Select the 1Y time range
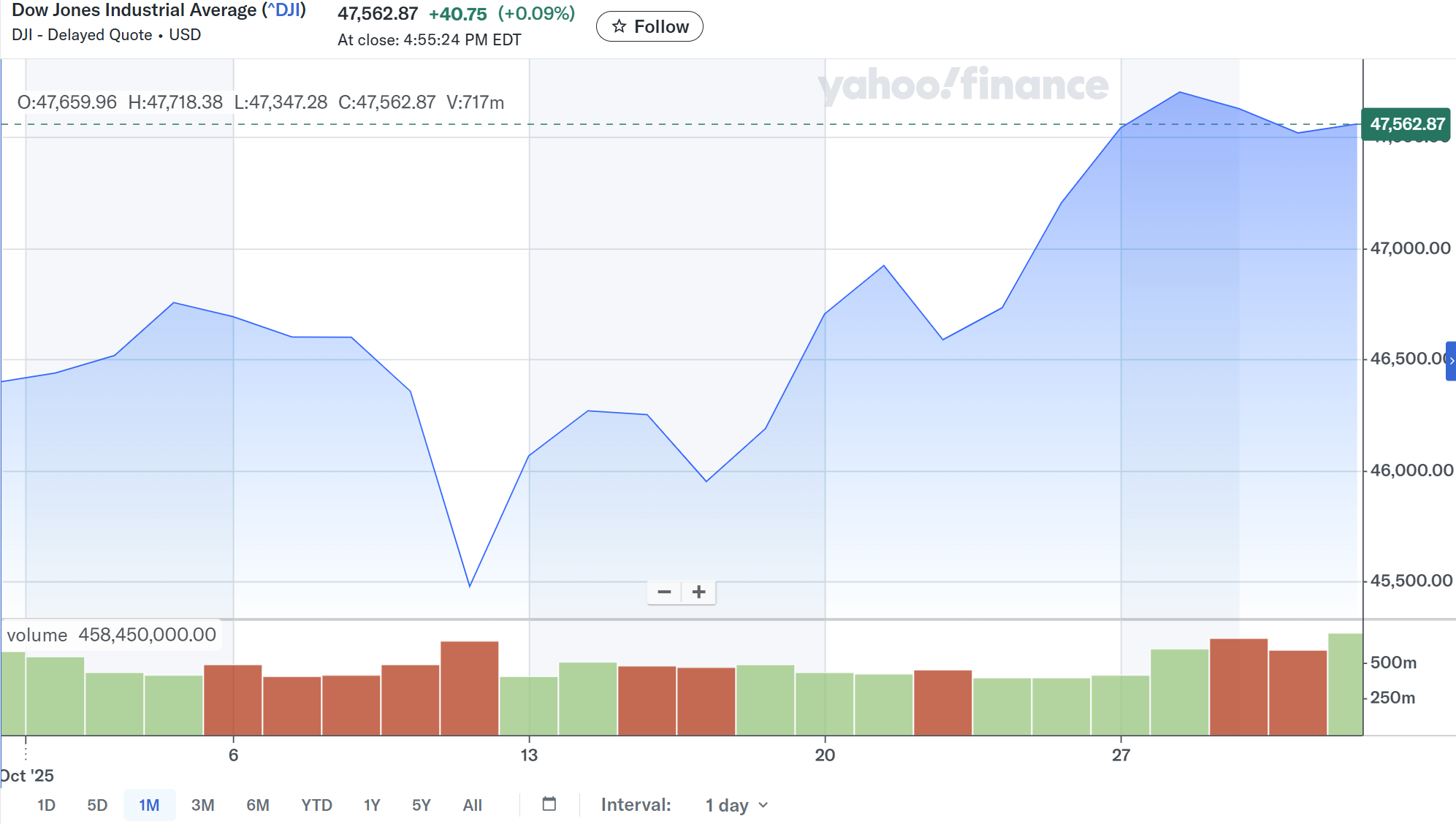This screenshot has height=824, width=1456. [x=372, y=805]
